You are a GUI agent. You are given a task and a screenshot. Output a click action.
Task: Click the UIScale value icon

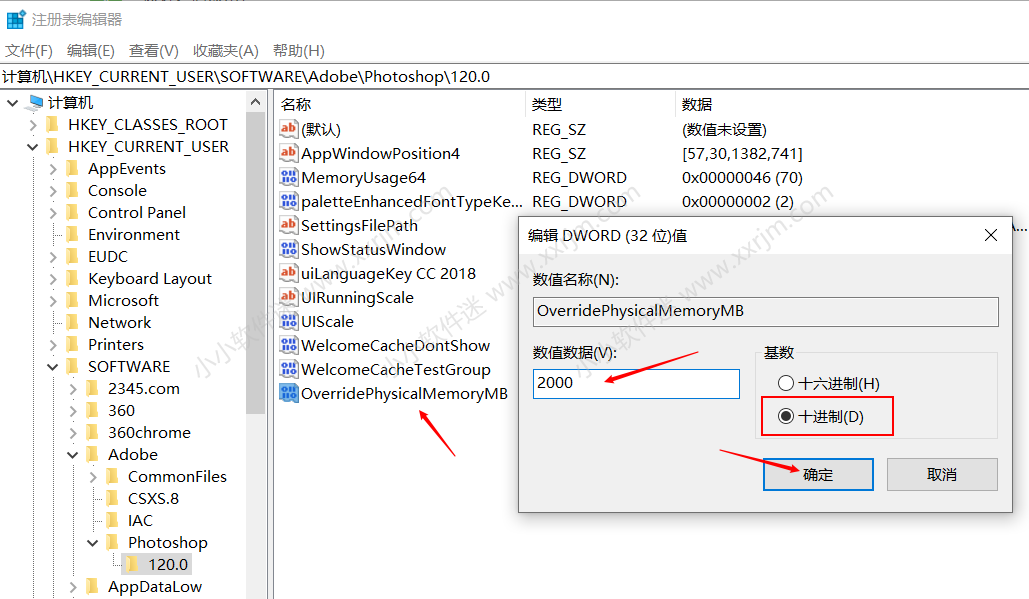coord(289,320)
